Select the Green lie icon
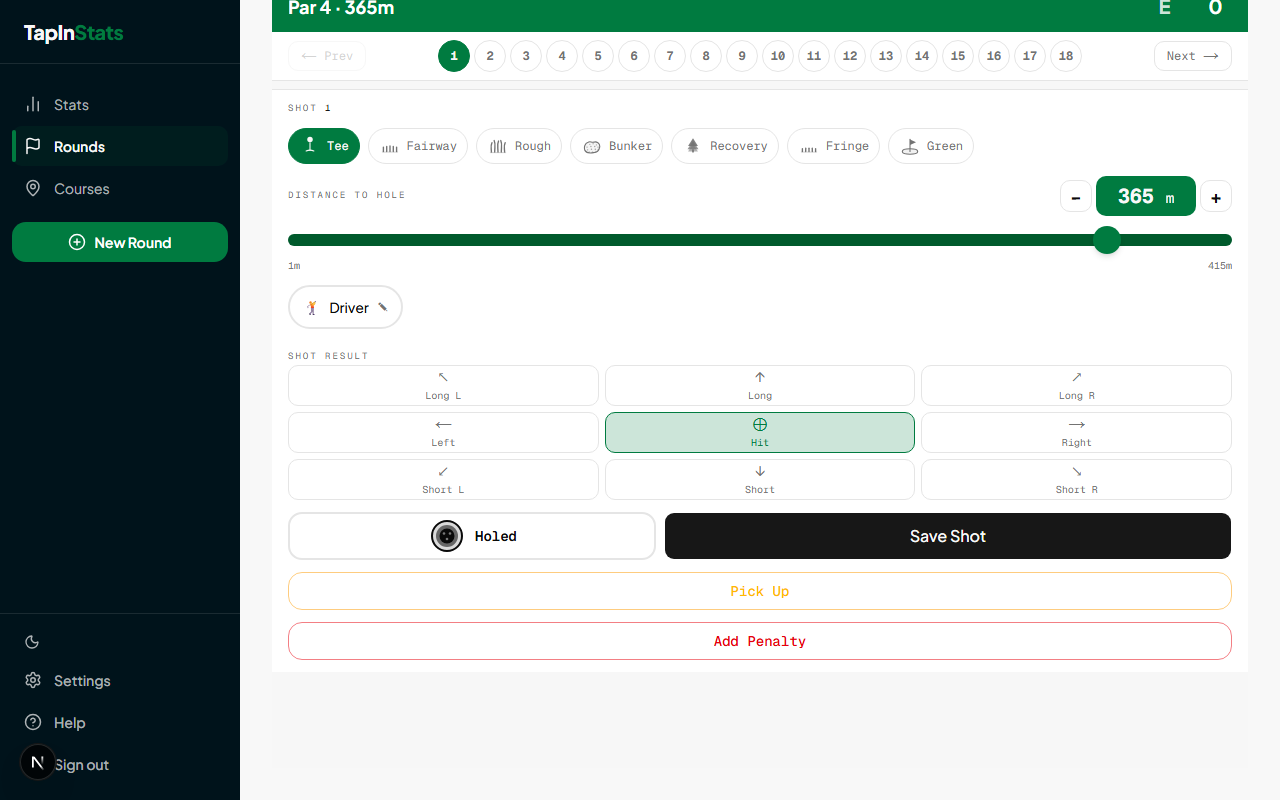The width and height of the screenshot is (1280, 800). pos(908,146)
